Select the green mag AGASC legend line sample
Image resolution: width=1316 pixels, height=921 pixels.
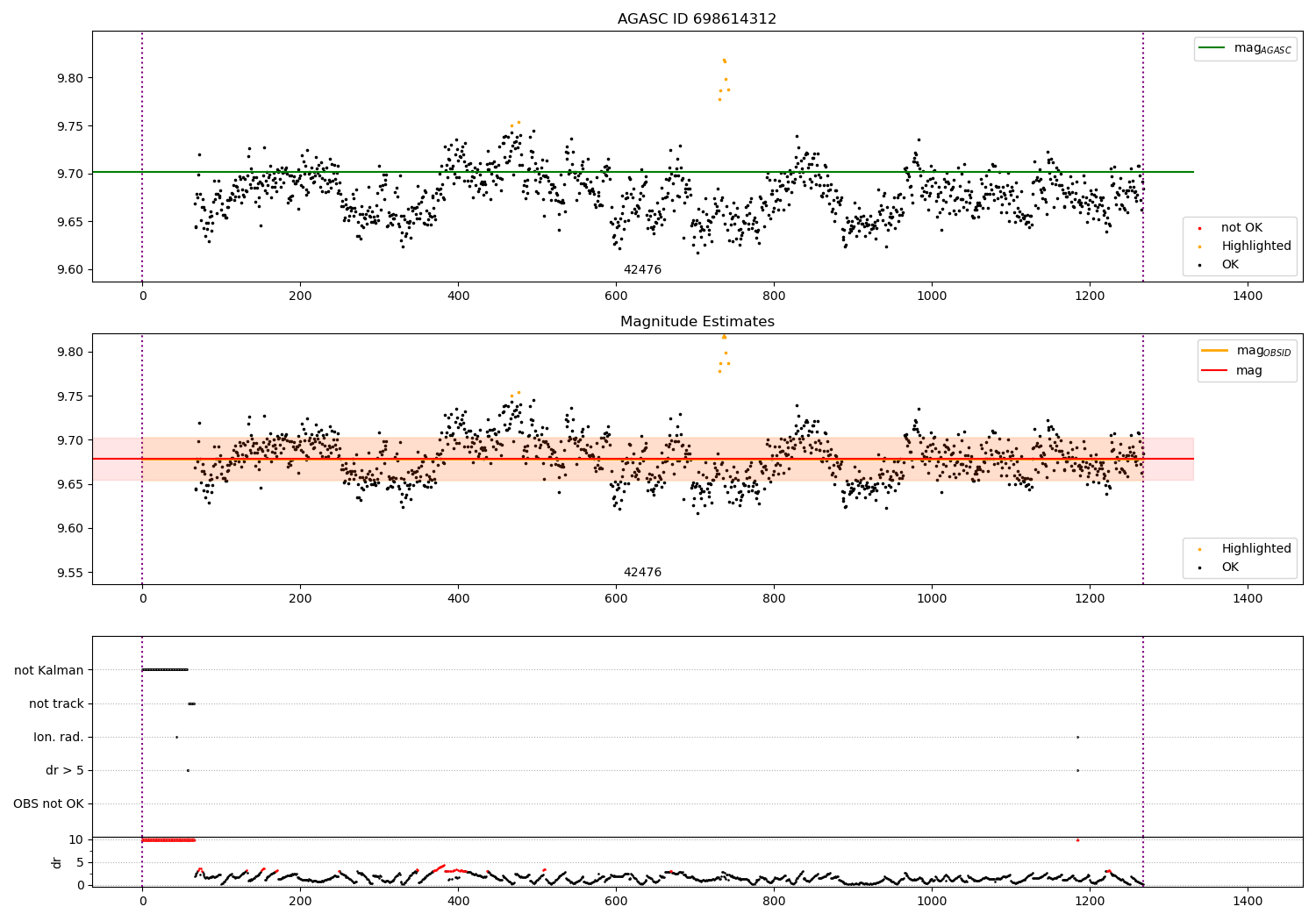tap(1212, 48)
